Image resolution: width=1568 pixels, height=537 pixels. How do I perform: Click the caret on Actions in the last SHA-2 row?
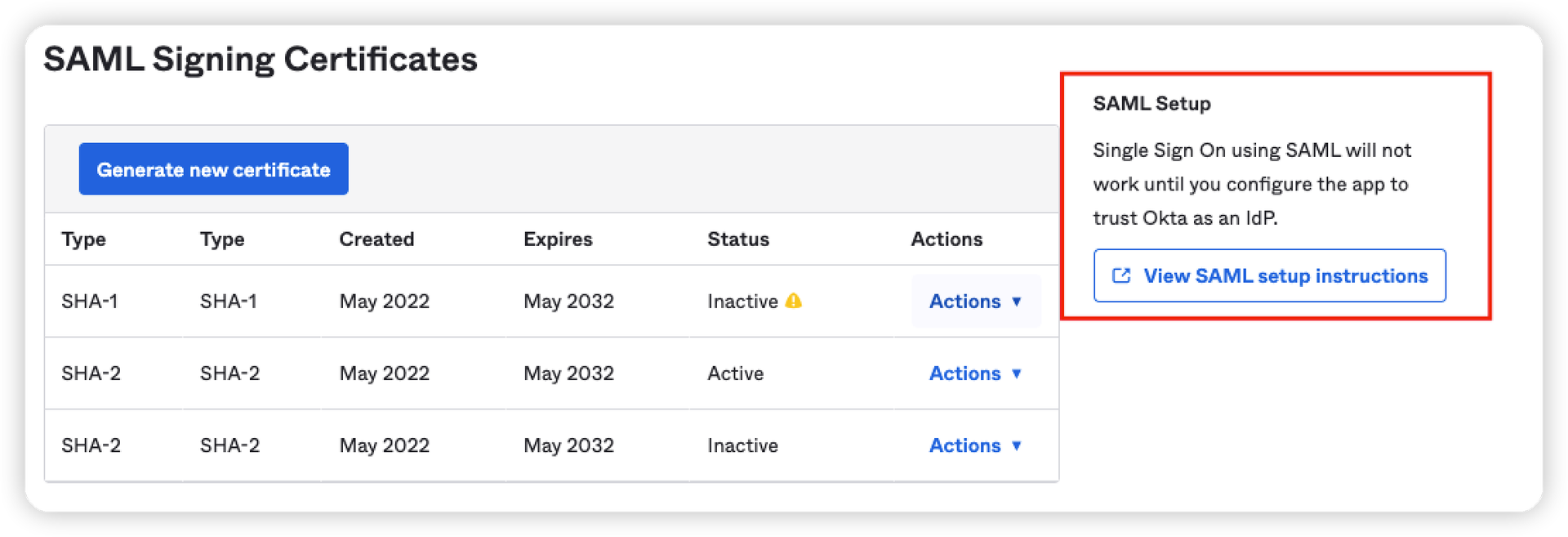pos(1017,445)
